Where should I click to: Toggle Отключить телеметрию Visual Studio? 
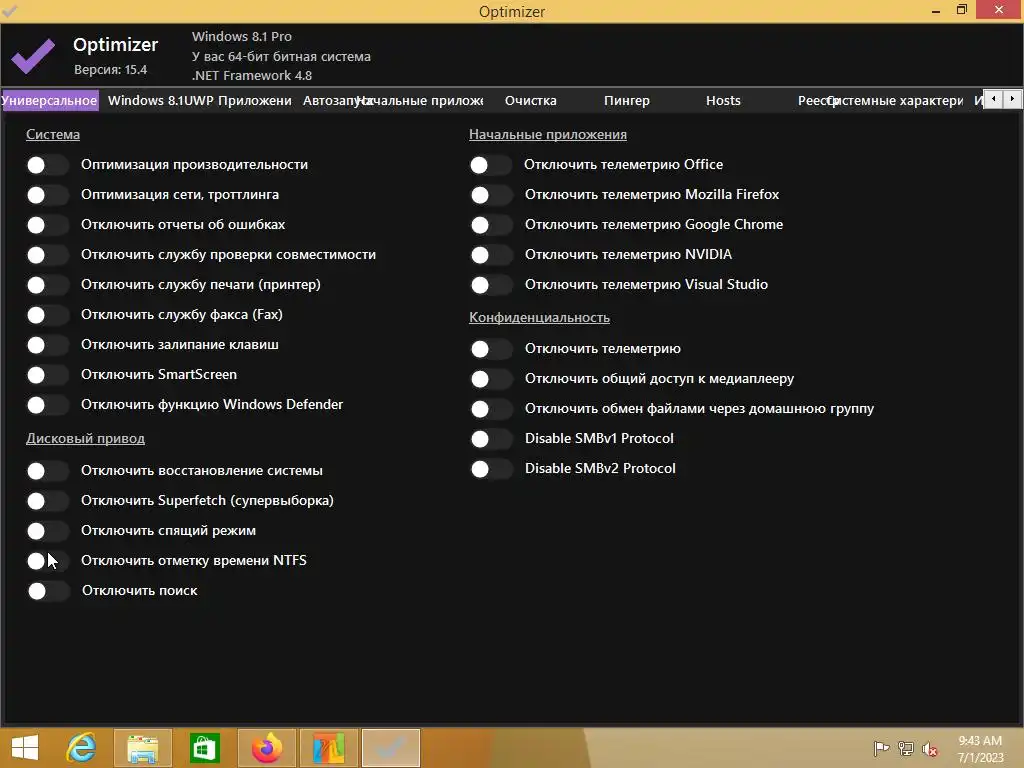click(x=491, y=285)
